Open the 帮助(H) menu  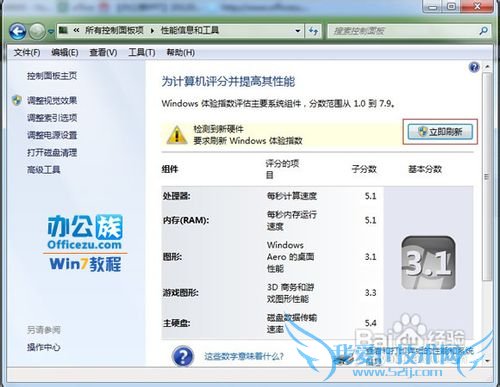180,52
